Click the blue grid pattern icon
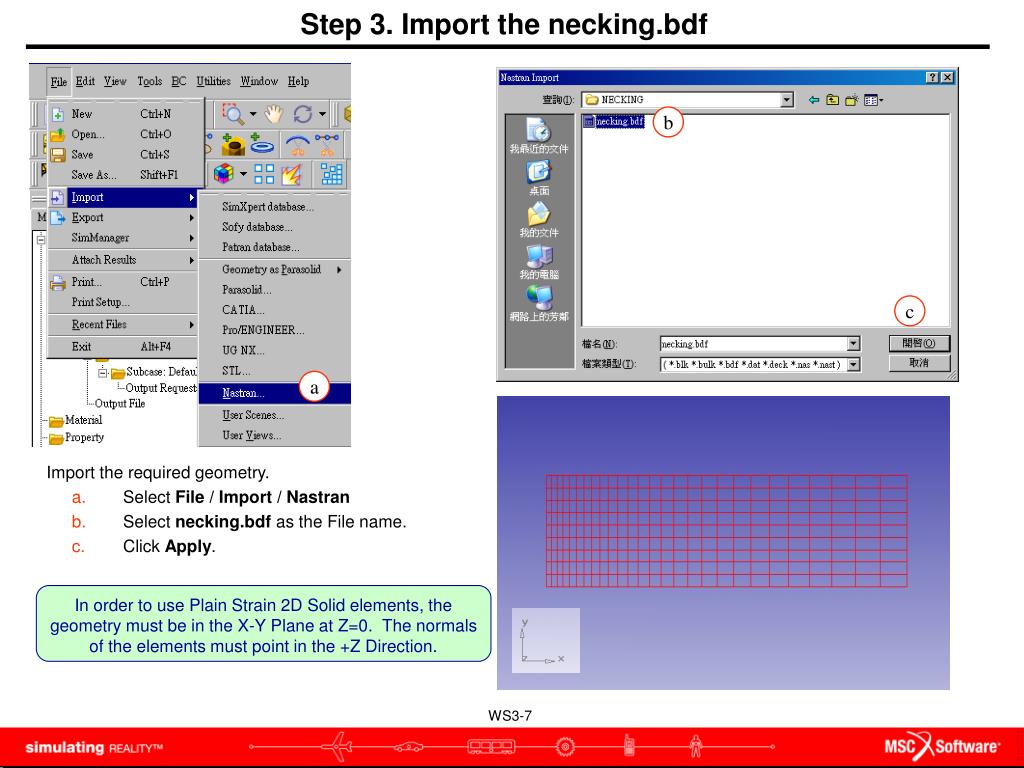The height and width of the screenshot is (768, 1024). [331, 174]
